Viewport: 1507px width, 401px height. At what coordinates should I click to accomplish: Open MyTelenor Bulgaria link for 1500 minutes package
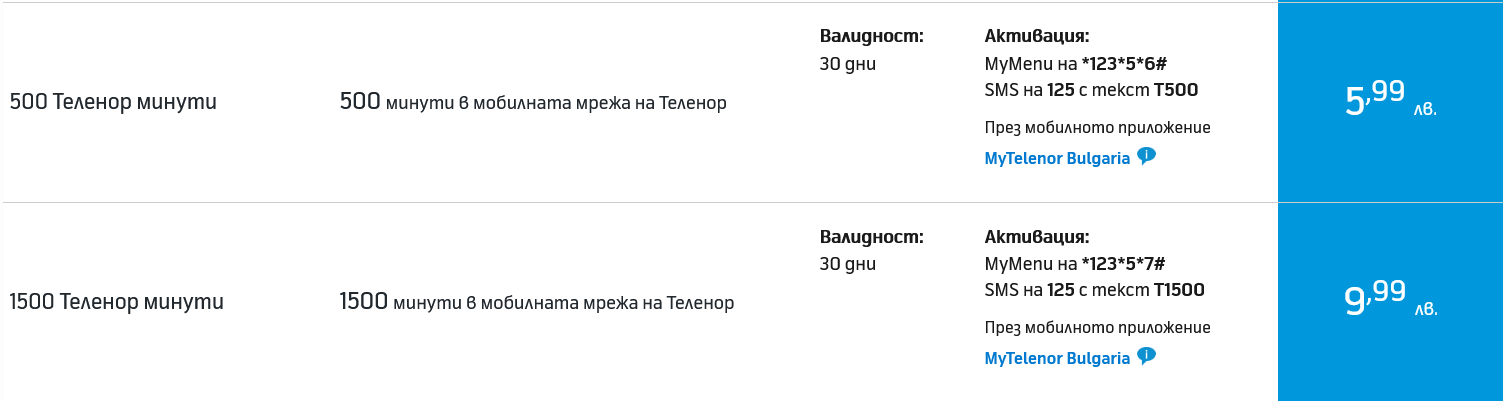click(1057, 358)
